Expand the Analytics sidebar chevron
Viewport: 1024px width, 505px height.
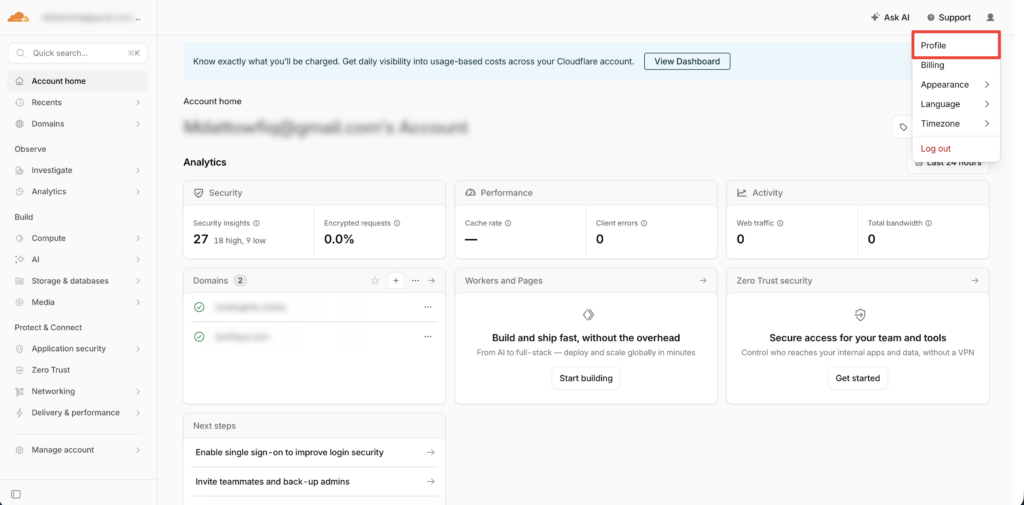coord(138,191)
